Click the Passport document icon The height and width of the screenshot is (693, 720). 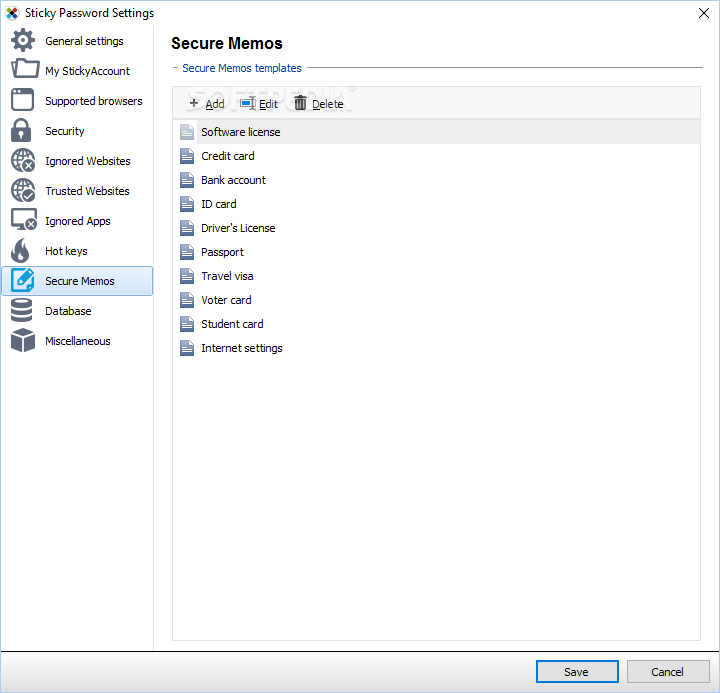[x=186, y=252]
